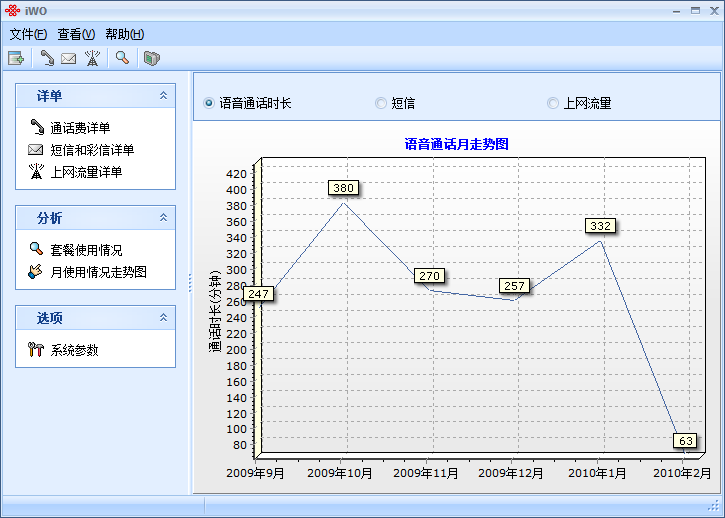Viewport: 725px width, 518px height.
Task: Click the window resize grip corner
Action: [715, 505]
